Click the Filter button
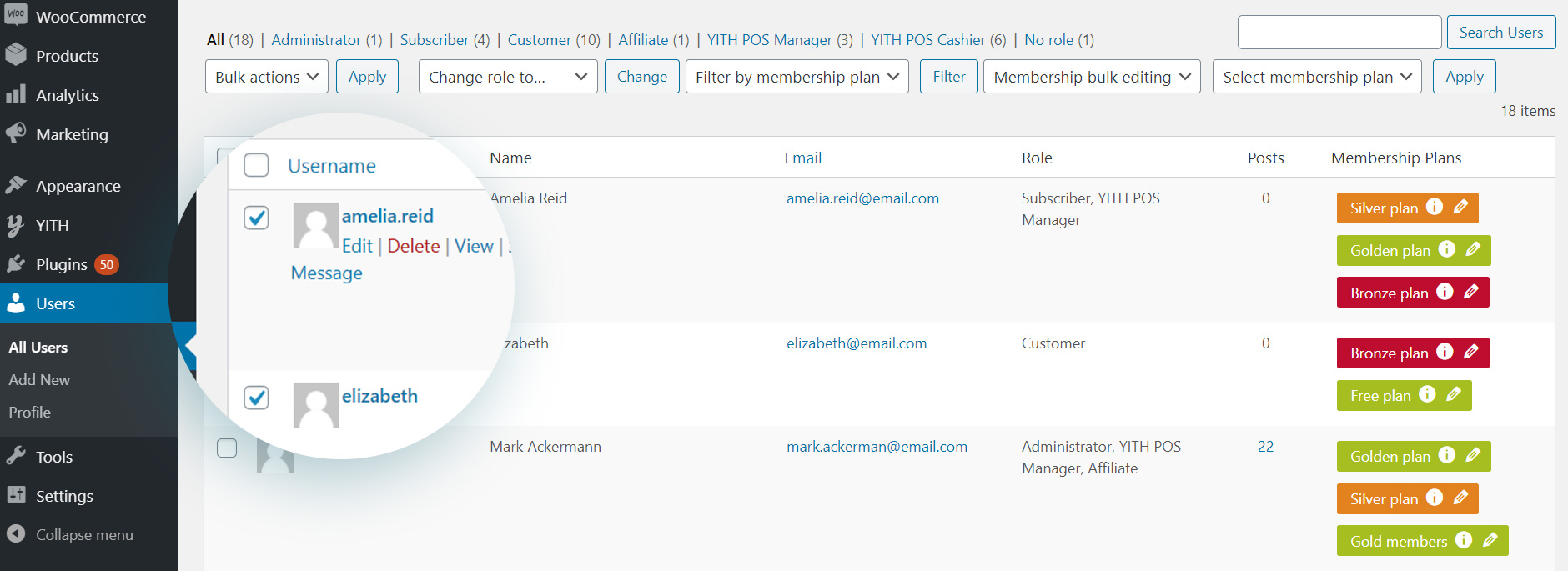The image size is (1568, 571). (x=949, y=77)
